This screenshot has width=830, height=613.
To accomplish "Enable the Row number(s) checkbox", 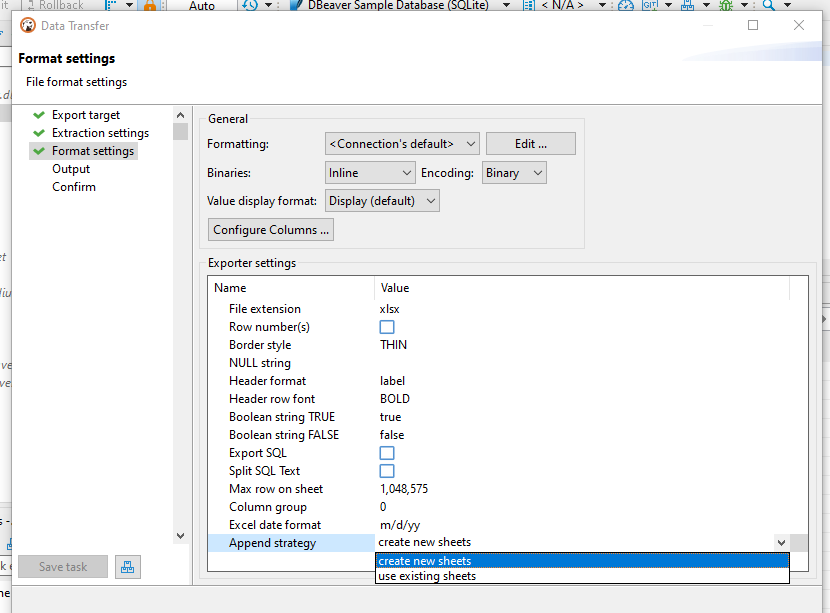I will pos(386,326).
